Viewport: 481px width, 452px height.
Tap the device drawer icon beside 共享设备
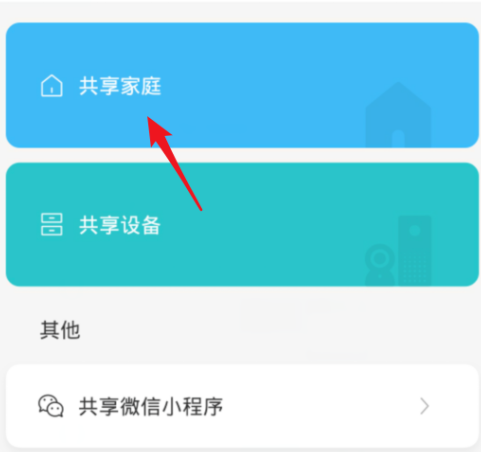(x=52, y=224)
